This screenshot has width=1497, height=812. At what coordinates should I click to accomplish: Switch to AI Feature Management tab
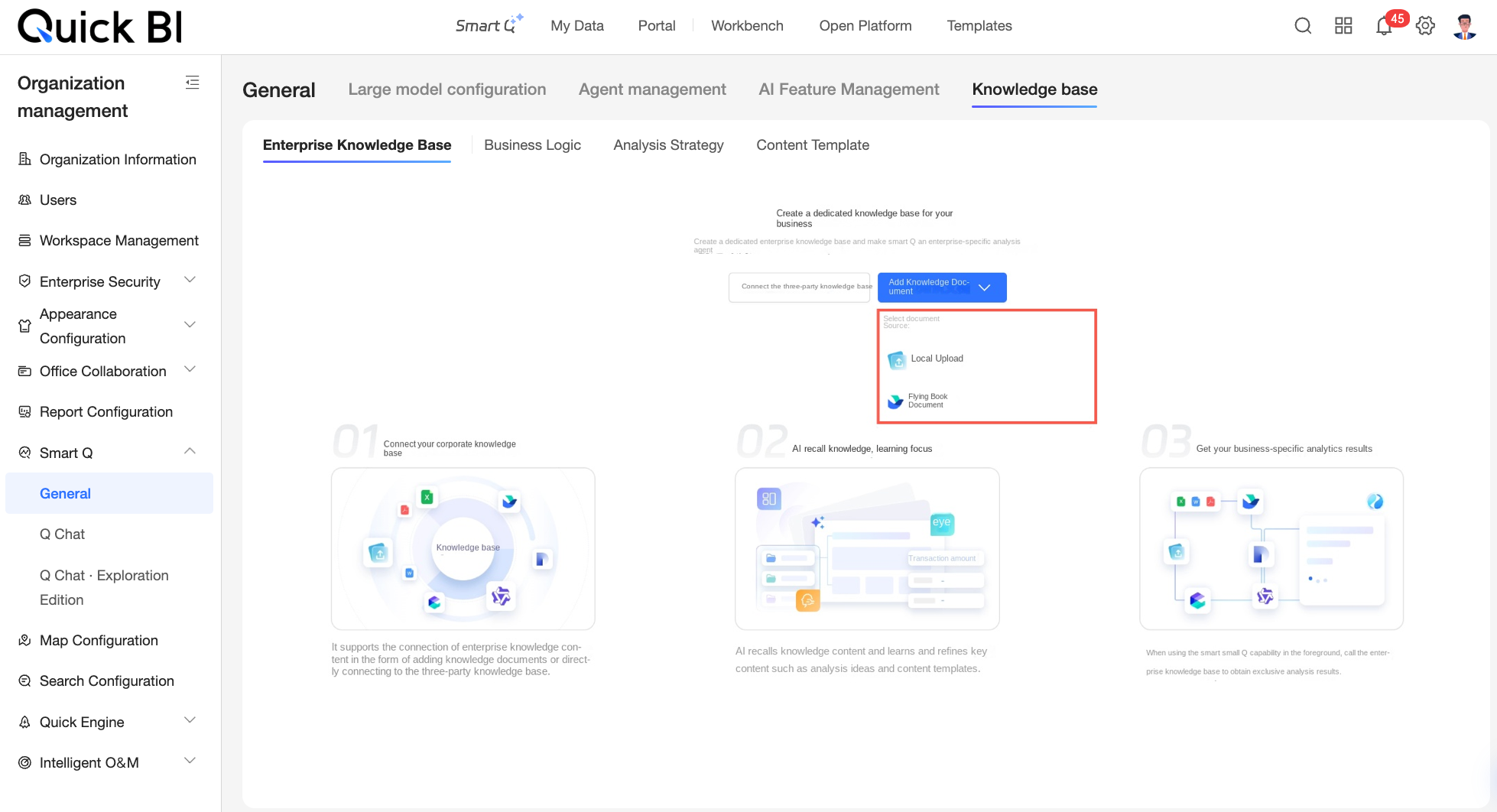[849, 89]
